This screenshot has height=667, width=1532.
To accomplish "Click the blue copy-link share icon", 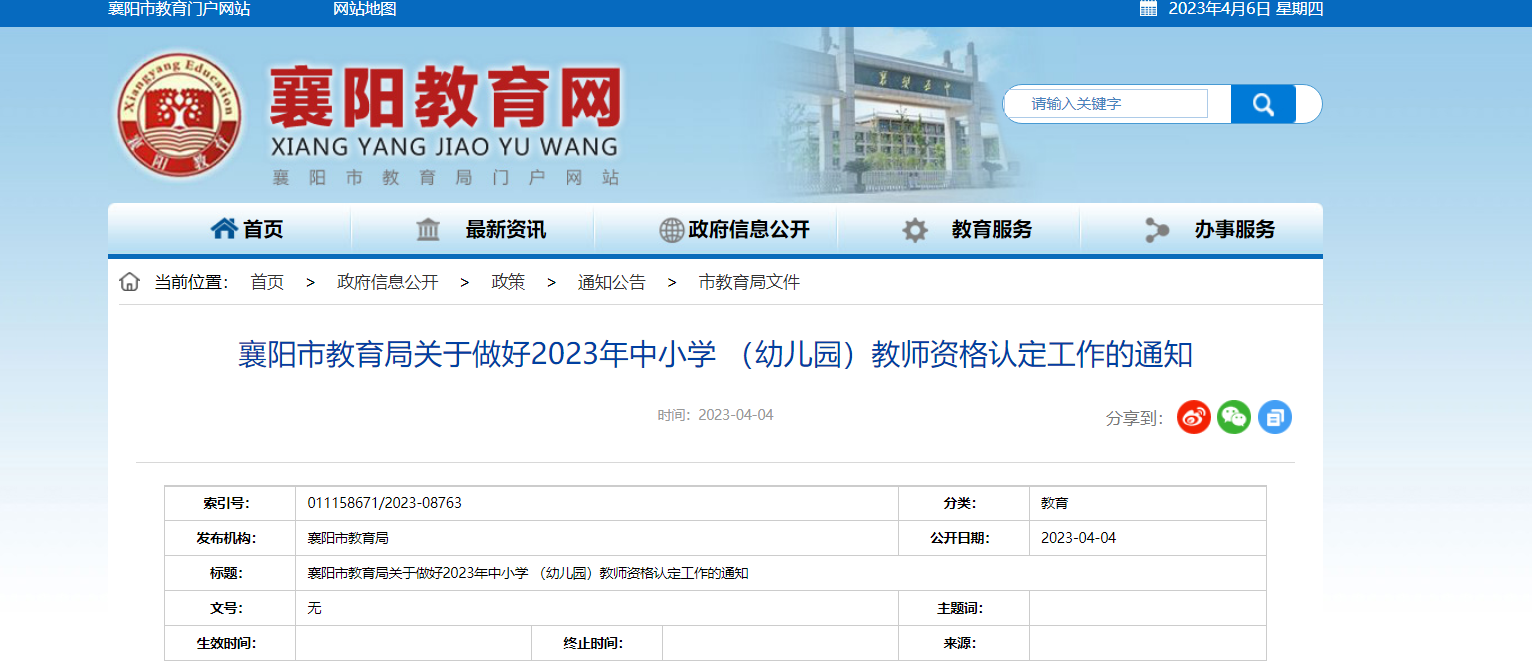I will pyautogui.click(x=1275, y=417).
